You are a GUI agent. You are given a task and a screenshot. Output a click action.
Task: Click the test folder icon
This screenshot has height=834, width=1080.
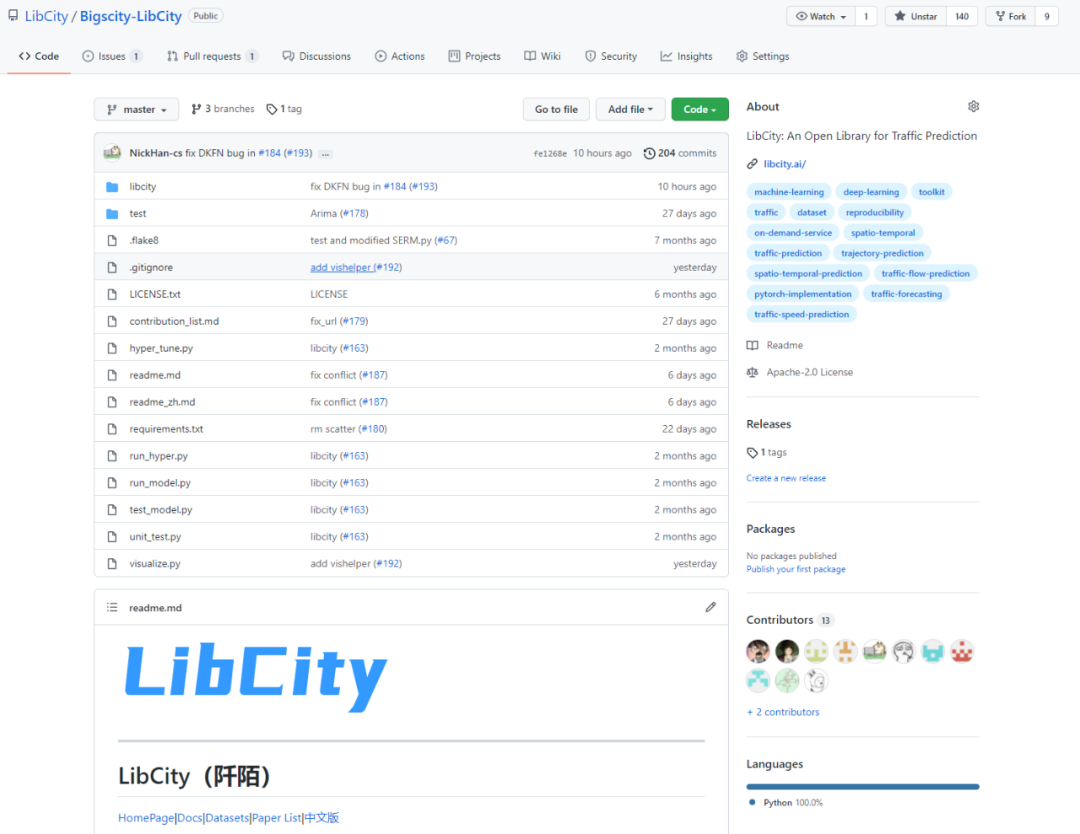(112, 213)
